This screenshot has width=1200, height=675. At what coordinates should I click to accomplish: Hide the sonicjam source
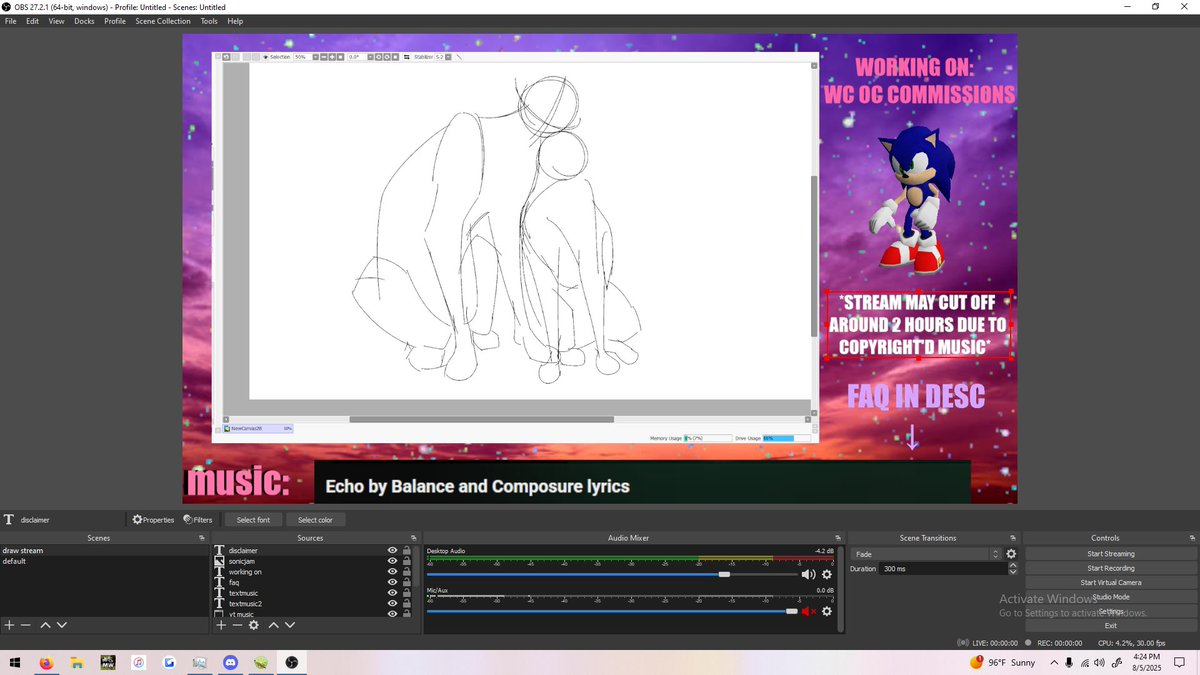tap(392, 562)
